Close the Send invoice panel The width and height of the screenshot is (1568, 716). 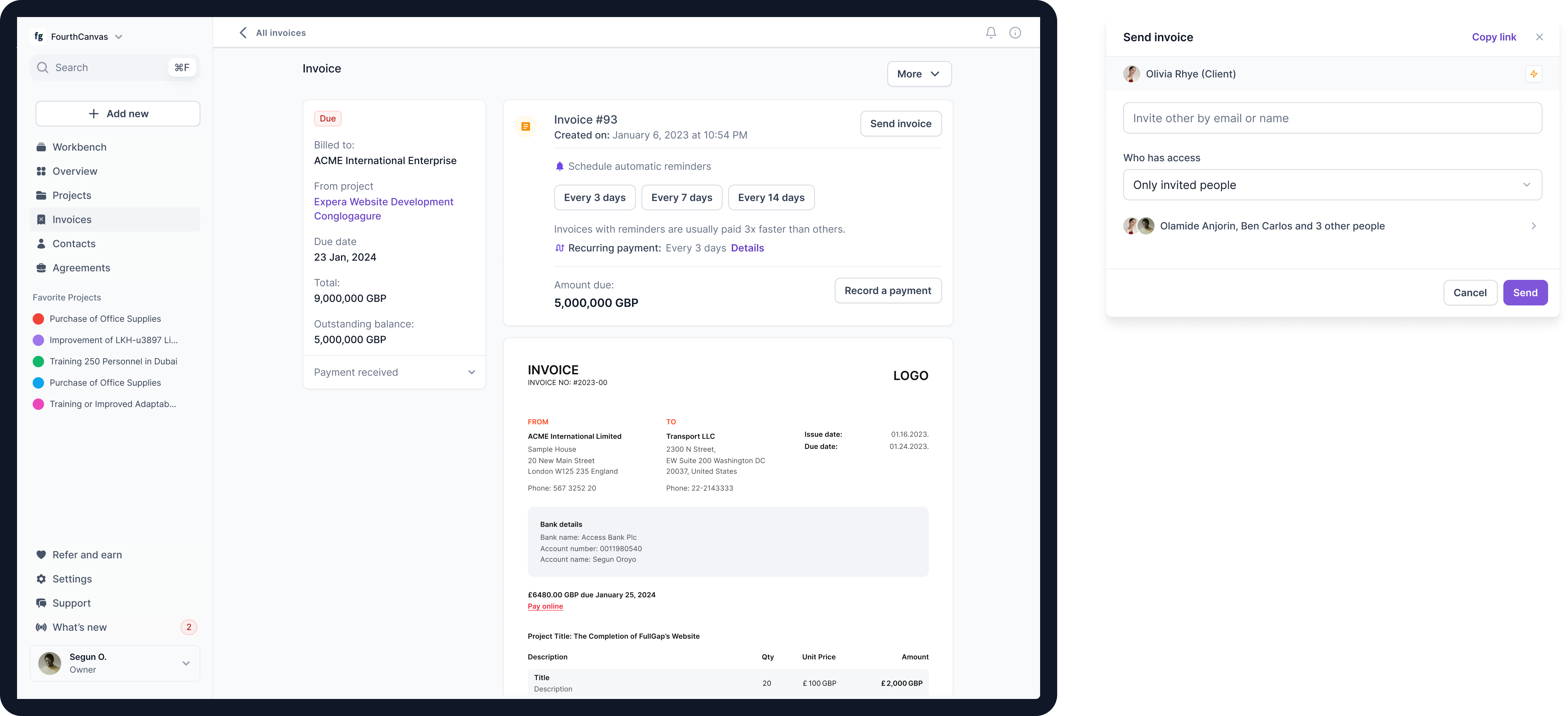pyautogui.click(x=1539, y=37)
